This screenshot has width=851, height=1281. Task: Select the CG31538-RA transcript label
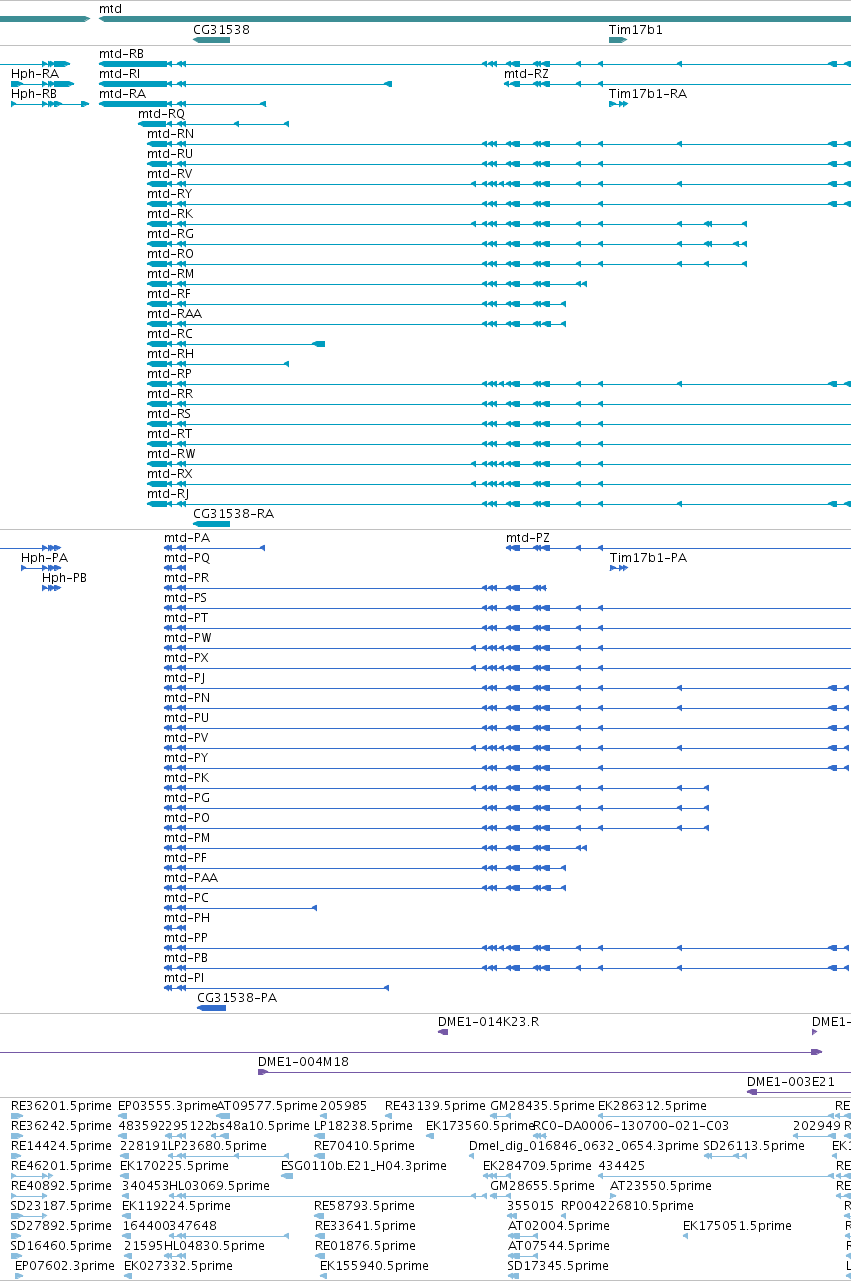tap(233, 513)
